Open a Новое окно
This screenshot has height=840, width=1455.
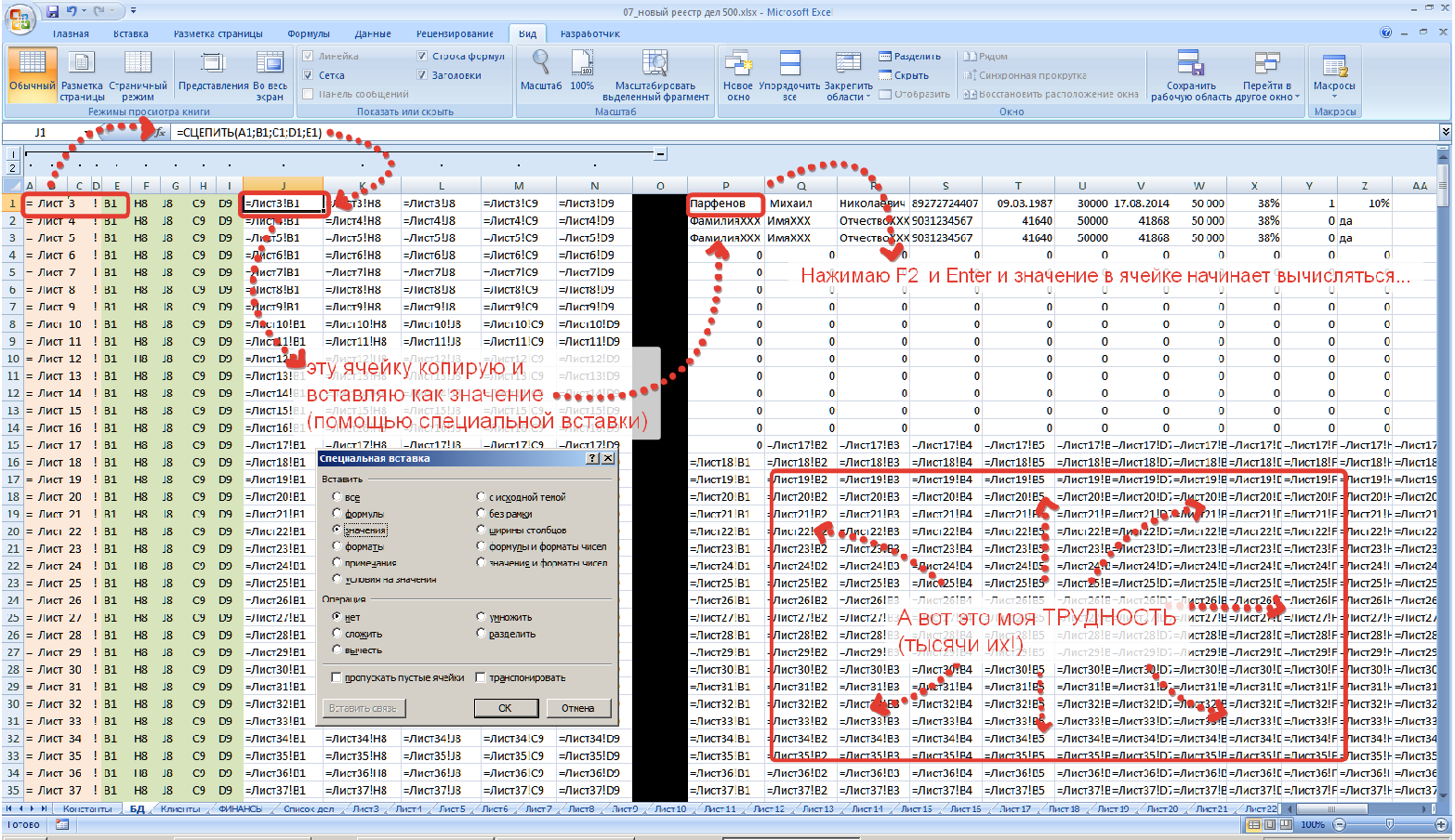click(x=738, y=74)
